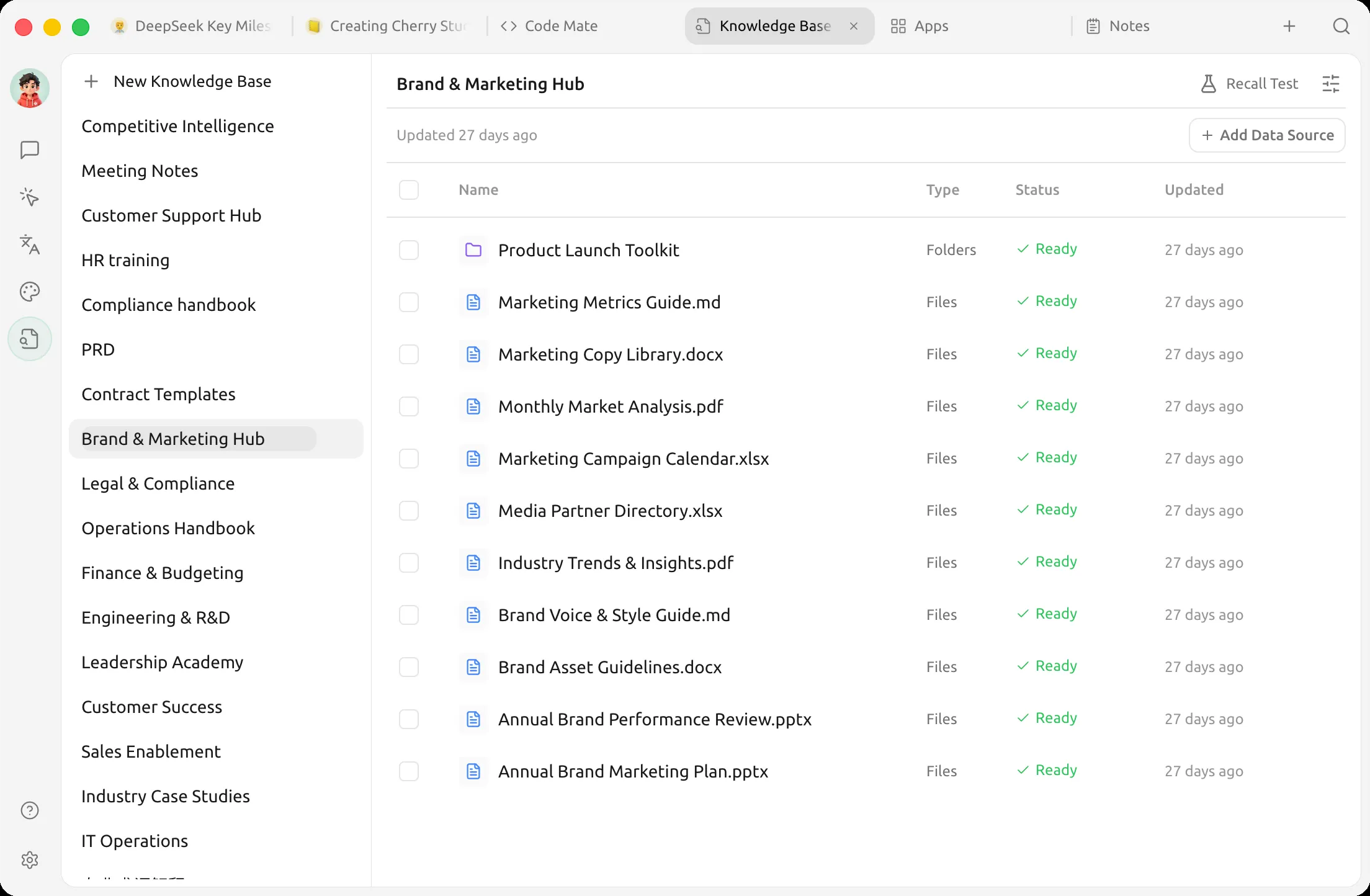Click the Updated column header
Screen dimensions: 1370x896
click(1194, 190)
